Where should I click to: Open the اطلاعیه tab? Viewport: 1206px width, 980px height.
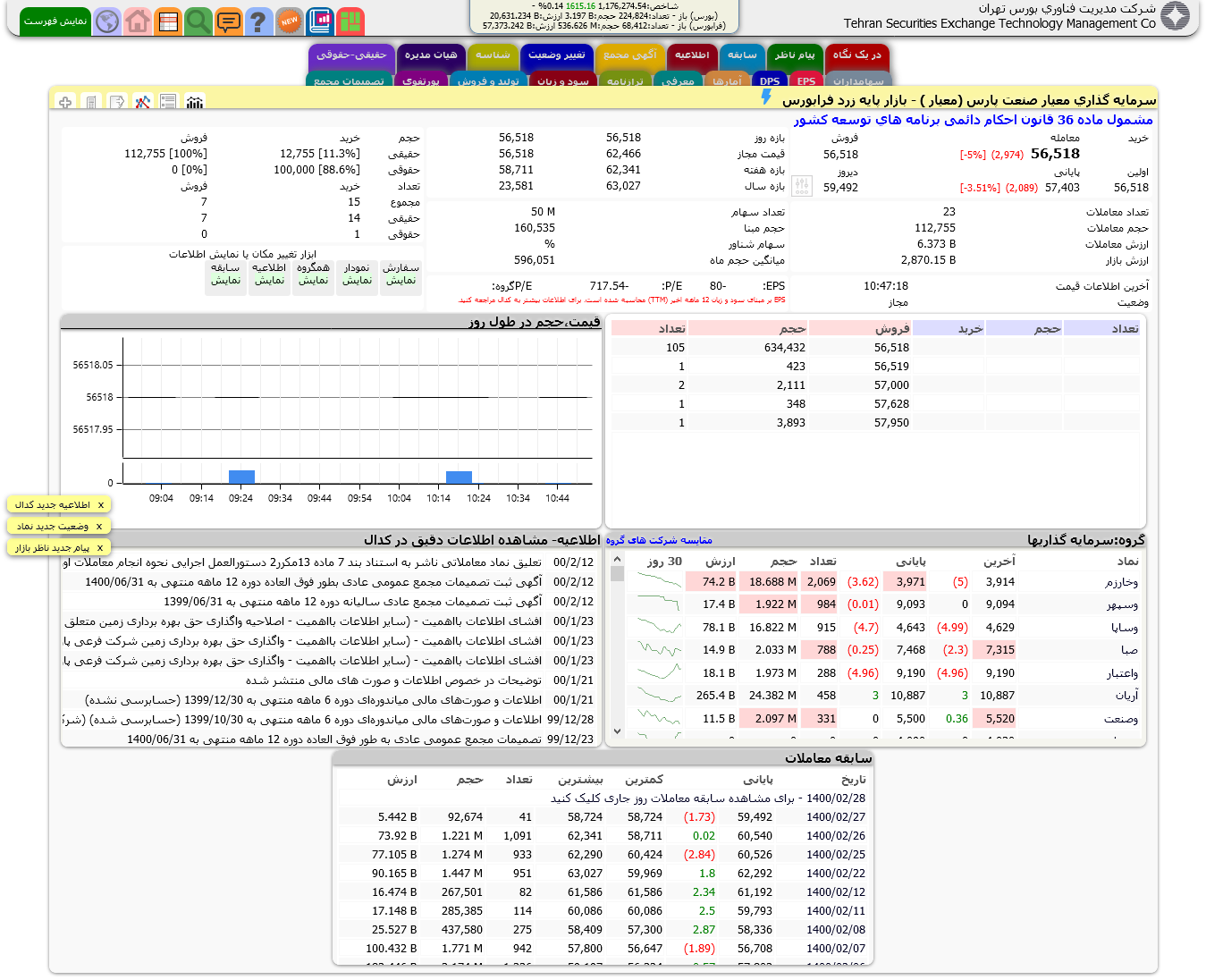coord(692,55)
